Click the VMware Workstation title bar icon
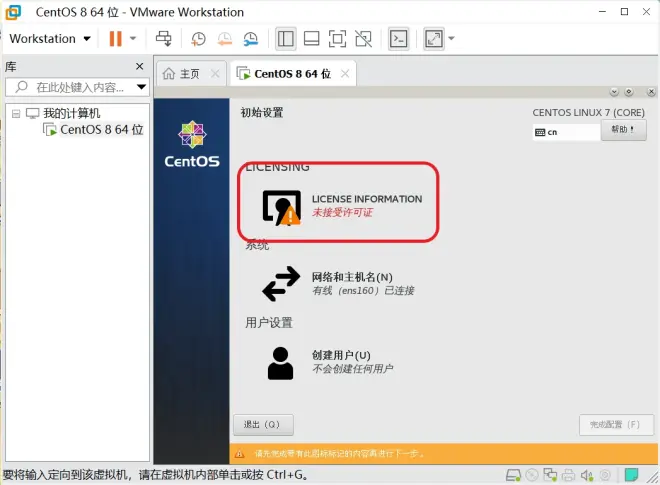Screen dimensions: 660x485 pos(13,12)
